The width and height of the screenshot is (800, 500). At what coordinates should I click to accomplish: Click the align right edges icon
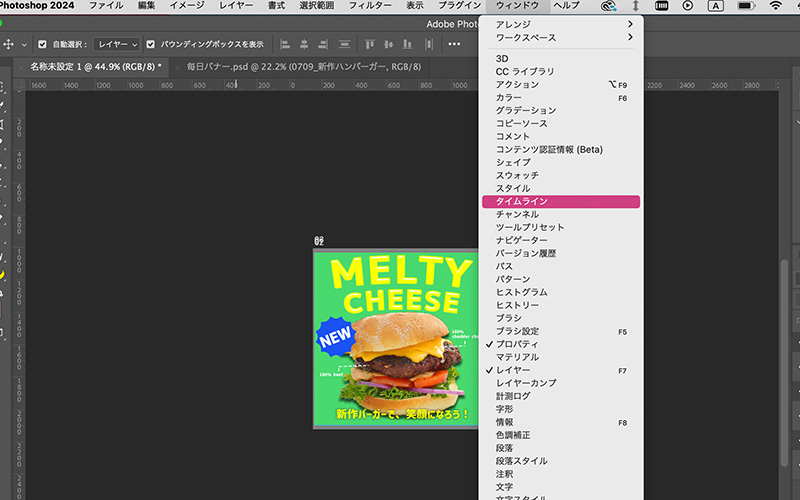[324, 44]
